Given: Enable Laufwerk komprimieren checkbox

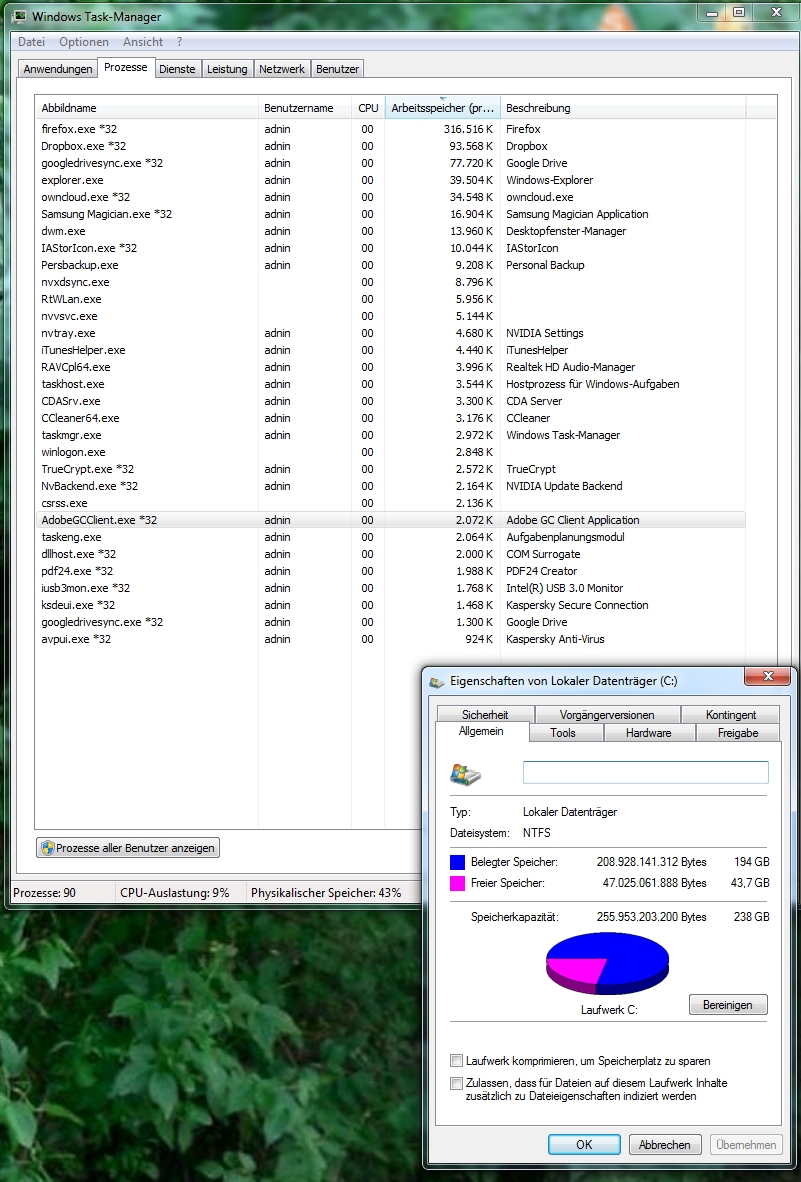Looking at the screenshot, I should pyautogui.click(x=456, y=1061).
